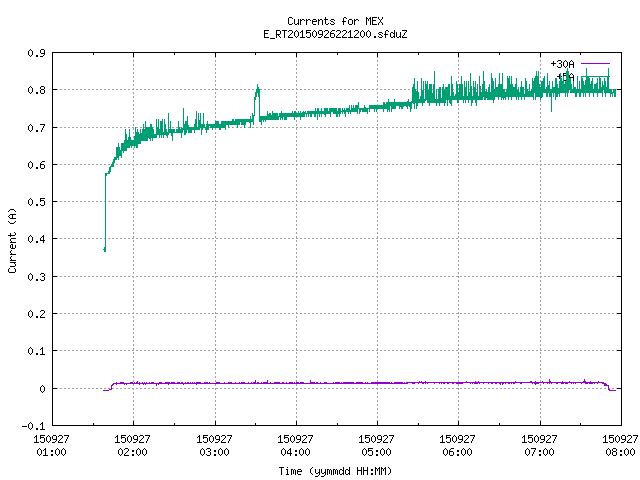Viewport: 640px width, 480px height.
Task: Click the y-axis tick label 0.6
Action: tap(36, 165)
